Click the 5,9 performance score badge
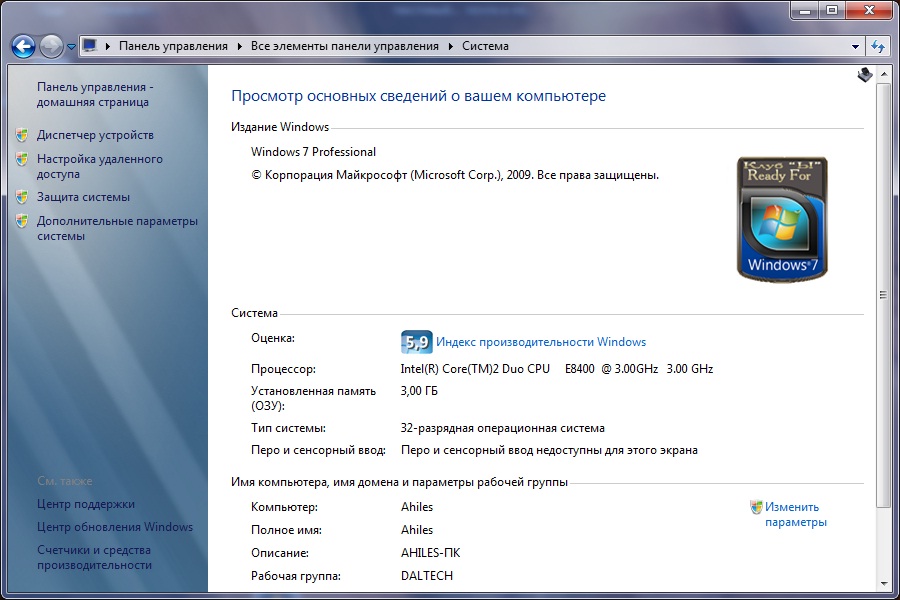Image resolution: width=900 pixels, height=600 pixels. coord(416,342)
